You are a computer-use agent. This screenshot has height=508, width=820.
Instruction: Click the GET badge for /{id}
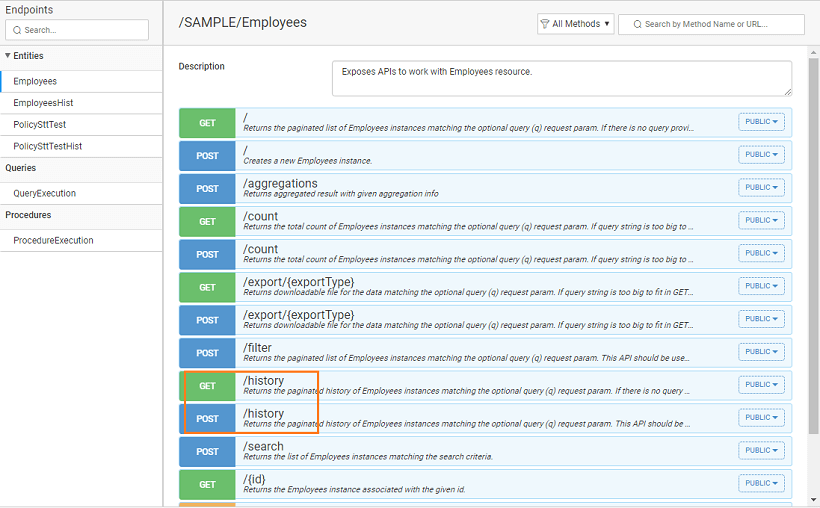tap(207, 484)
